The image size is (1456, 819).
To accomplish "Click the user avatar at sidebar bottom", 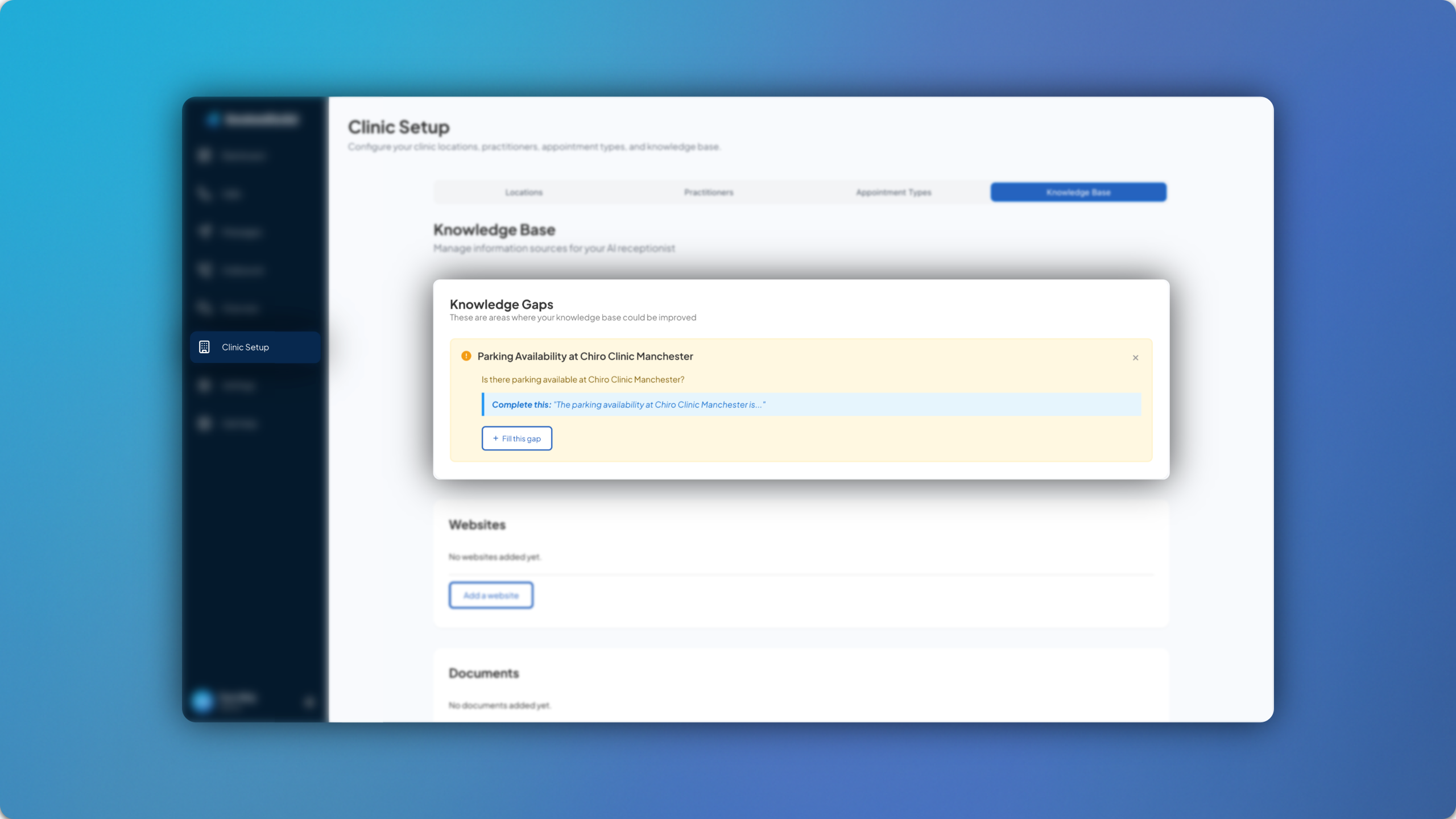I will point(202,701).
